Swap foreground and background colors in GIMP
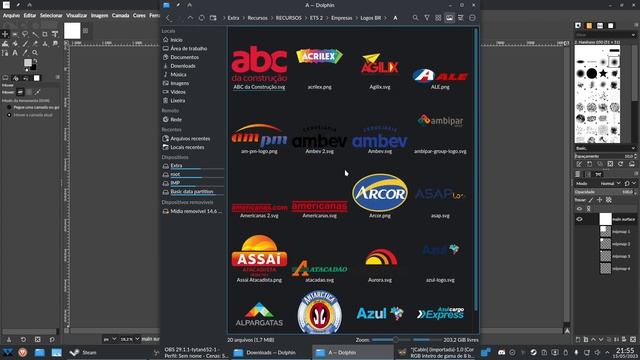Screen dimensions: 640x360 [x=35, y=60]
